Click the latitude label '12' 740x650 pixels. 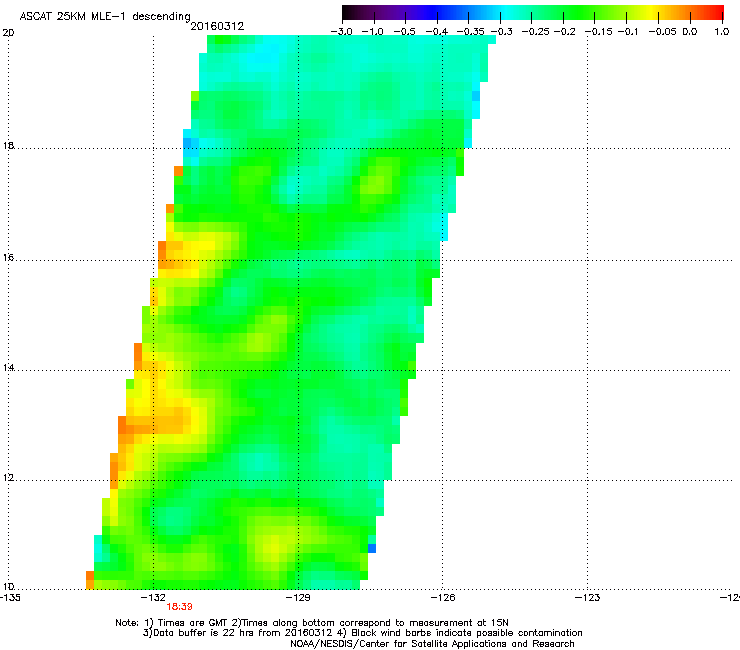(x=8, y=478)
